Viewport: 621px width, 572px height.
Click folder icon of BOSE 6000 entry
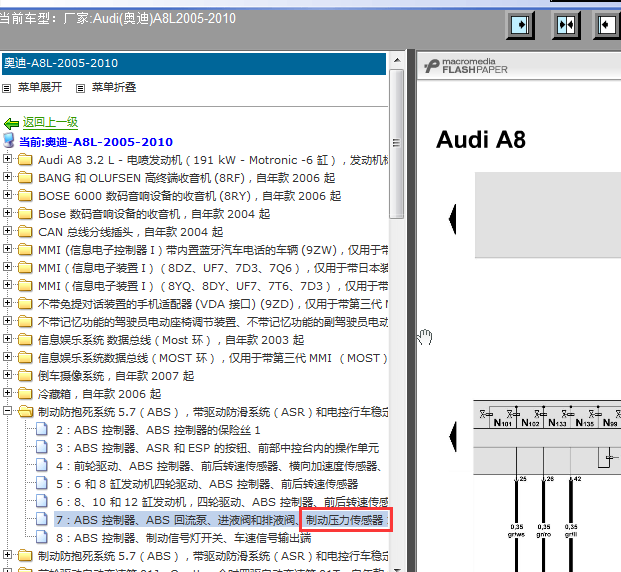tap(25, 196)
